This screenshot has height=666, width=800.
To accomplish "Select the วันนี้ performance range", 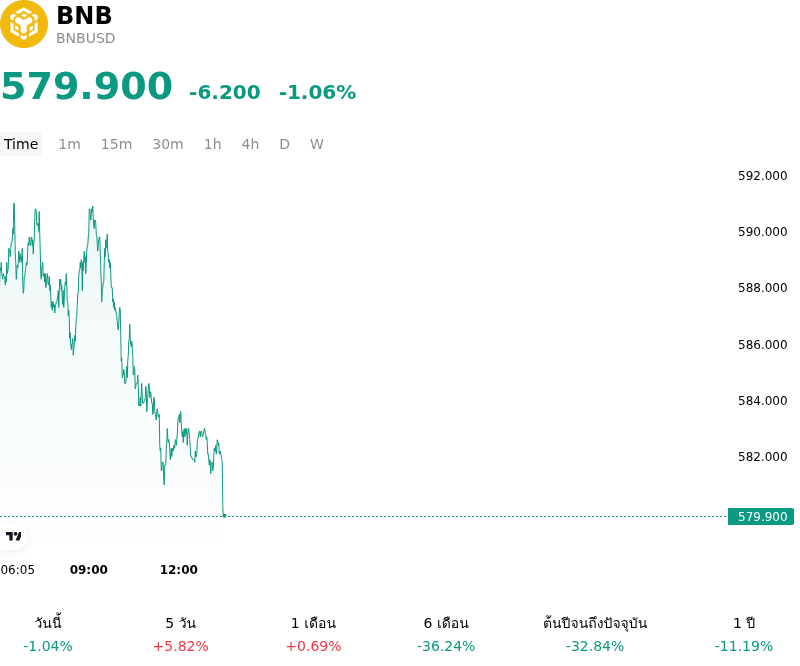I will click(48, 634).
